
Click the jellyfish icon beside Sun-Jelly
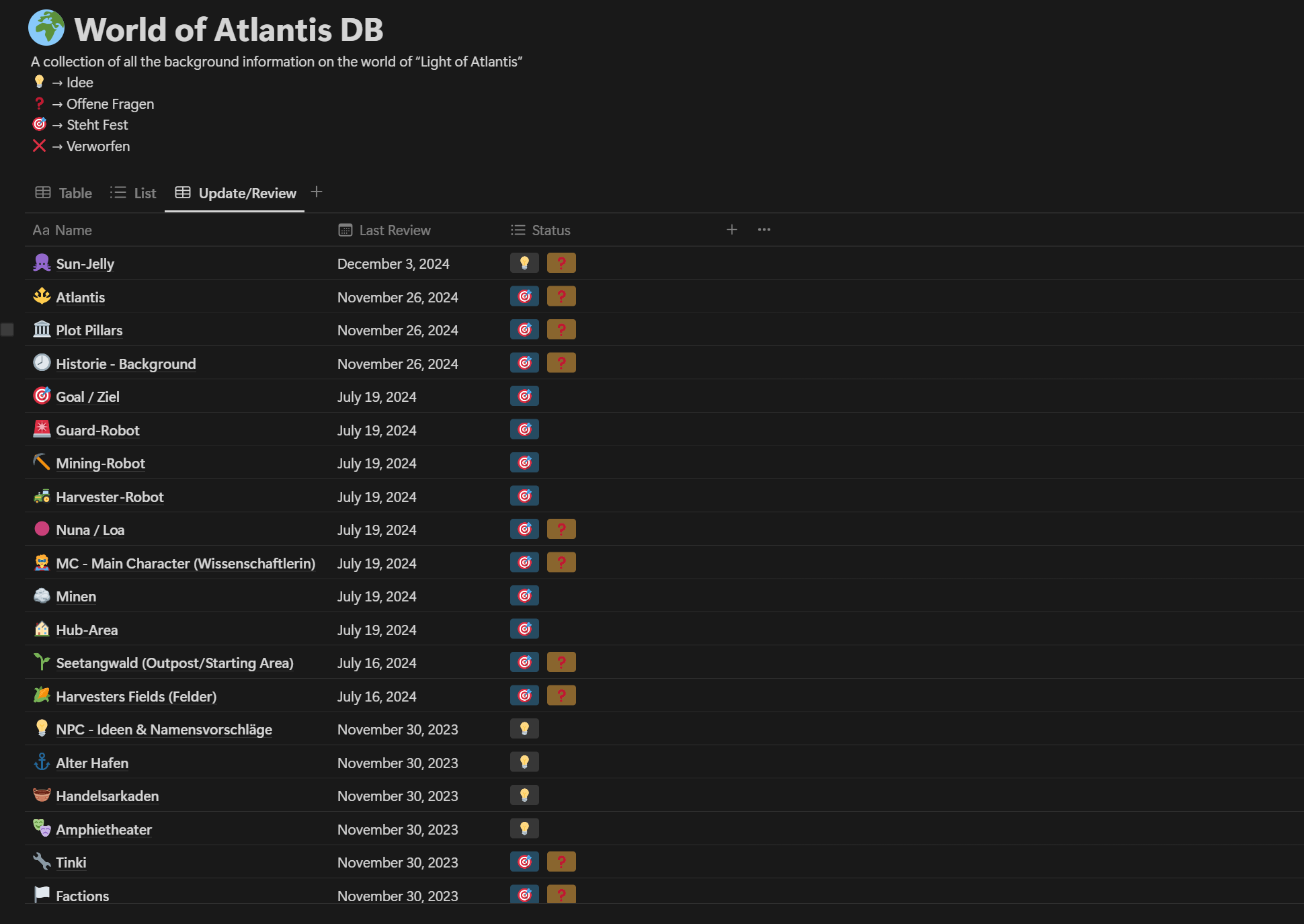[x=42, y=263]
